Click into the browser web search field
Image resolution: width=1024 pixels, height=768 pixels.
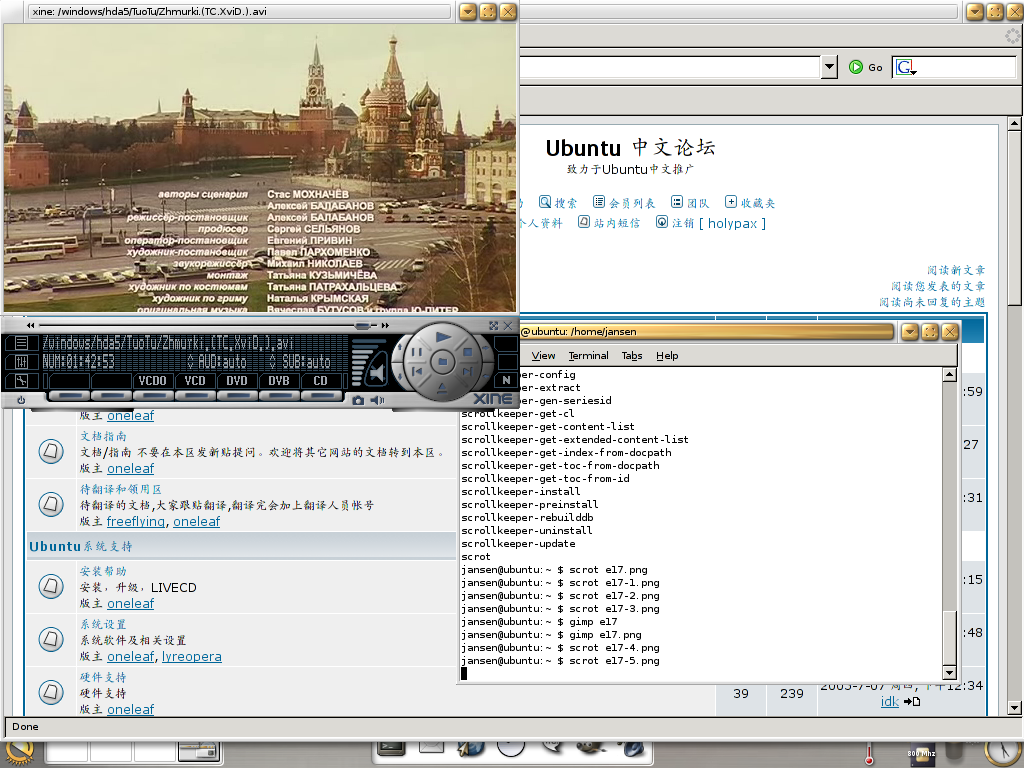967,67
